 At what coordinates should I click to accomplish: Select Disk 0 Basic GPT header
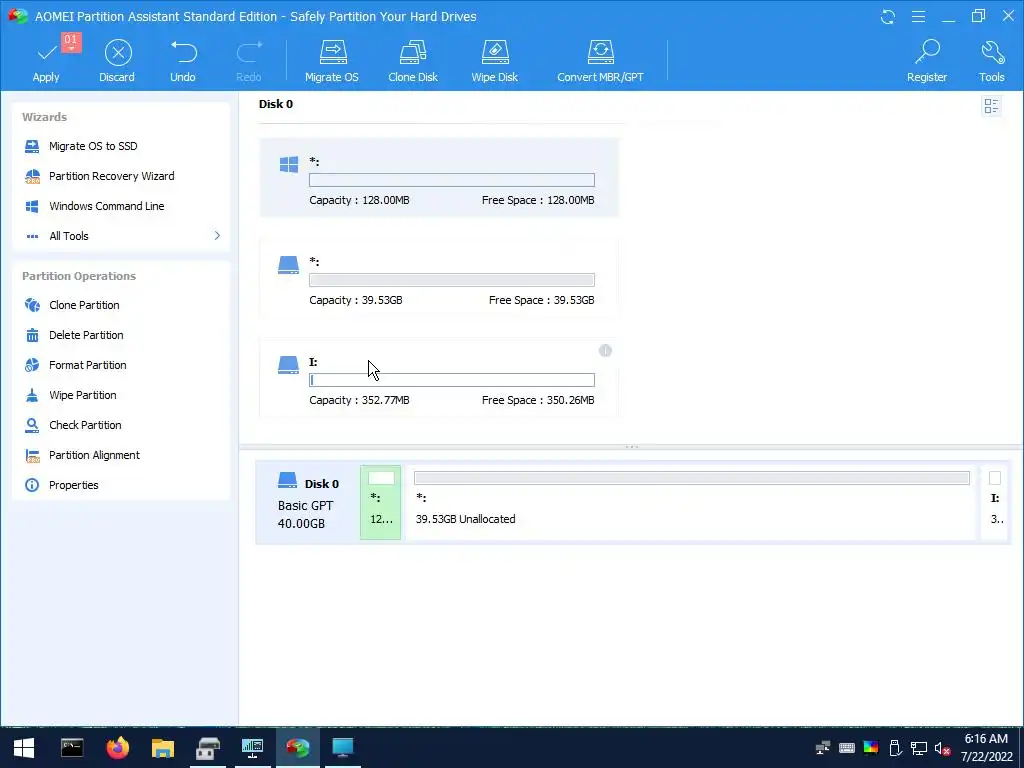(x=308, y=503)
